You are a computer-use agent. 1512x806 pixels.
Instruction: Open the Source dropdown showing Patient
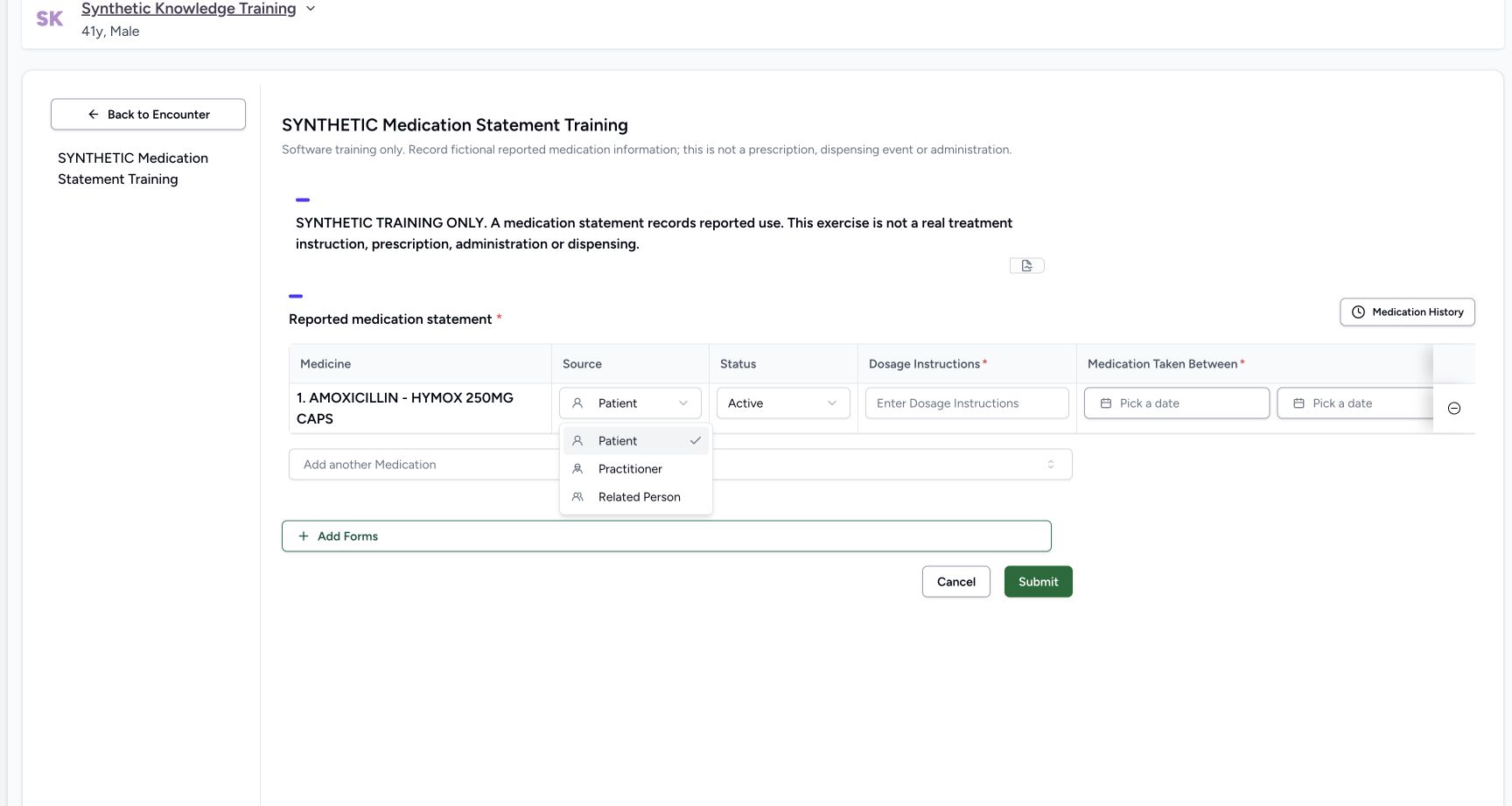pos(630,403)
